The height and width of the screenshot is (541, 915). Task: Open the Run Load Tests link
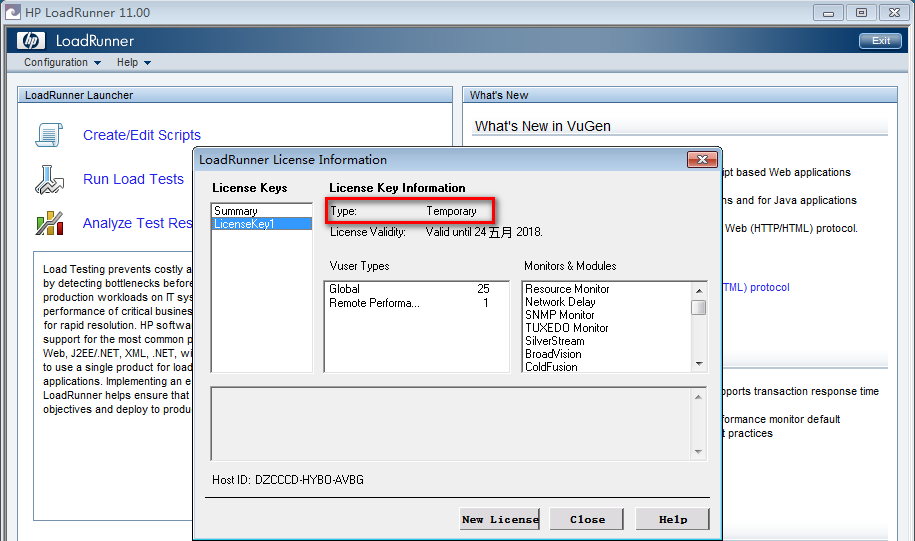pyautogui.click(x=133, y=179)
